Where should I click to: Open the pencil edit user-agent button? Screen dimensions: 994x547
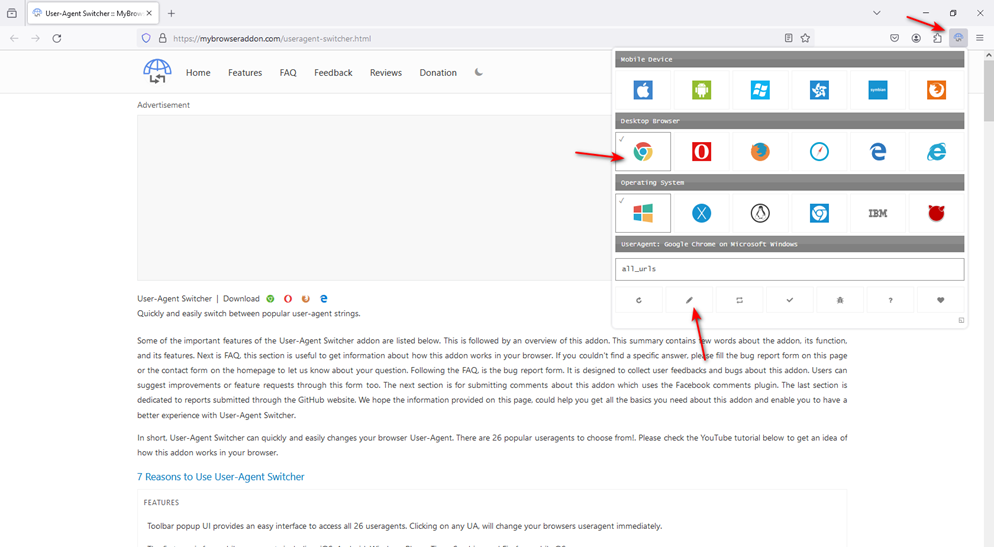[x=689, y=300]
